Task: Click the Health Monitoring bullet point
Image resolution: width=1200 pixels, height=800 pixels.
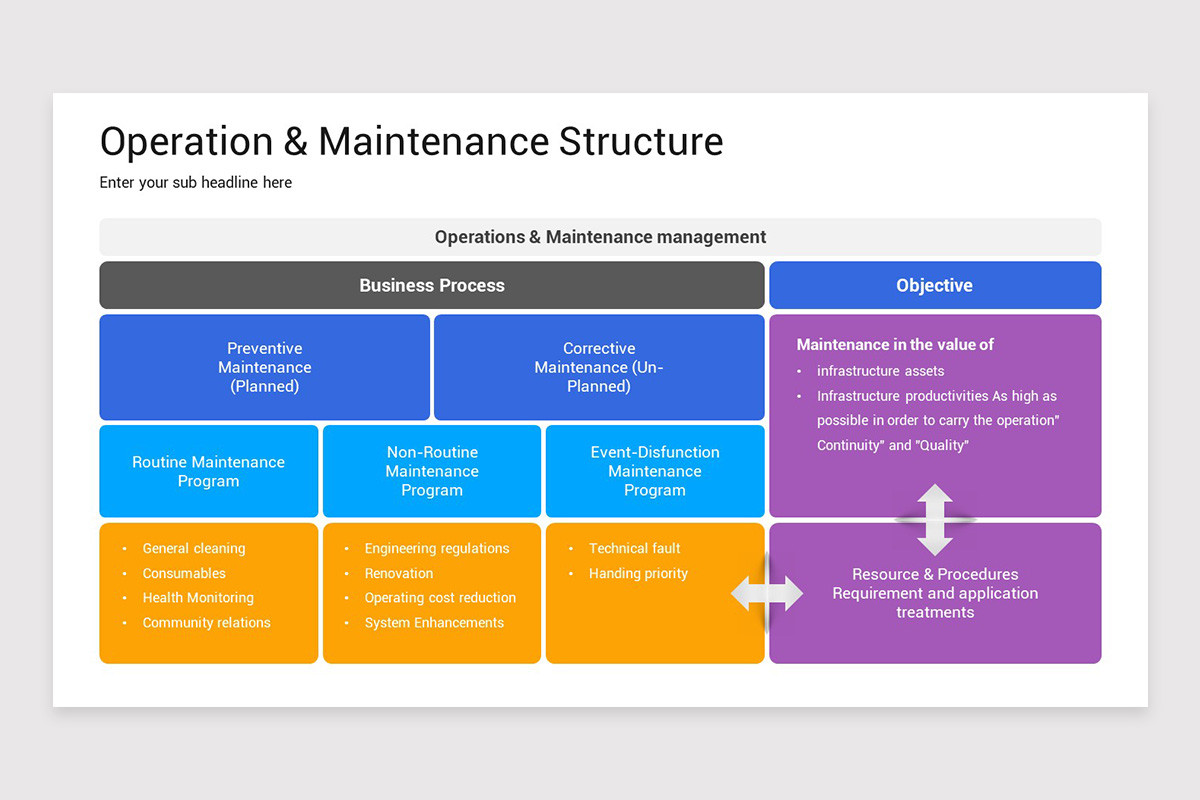Action: pyautogui.click(x=200, y=597)
